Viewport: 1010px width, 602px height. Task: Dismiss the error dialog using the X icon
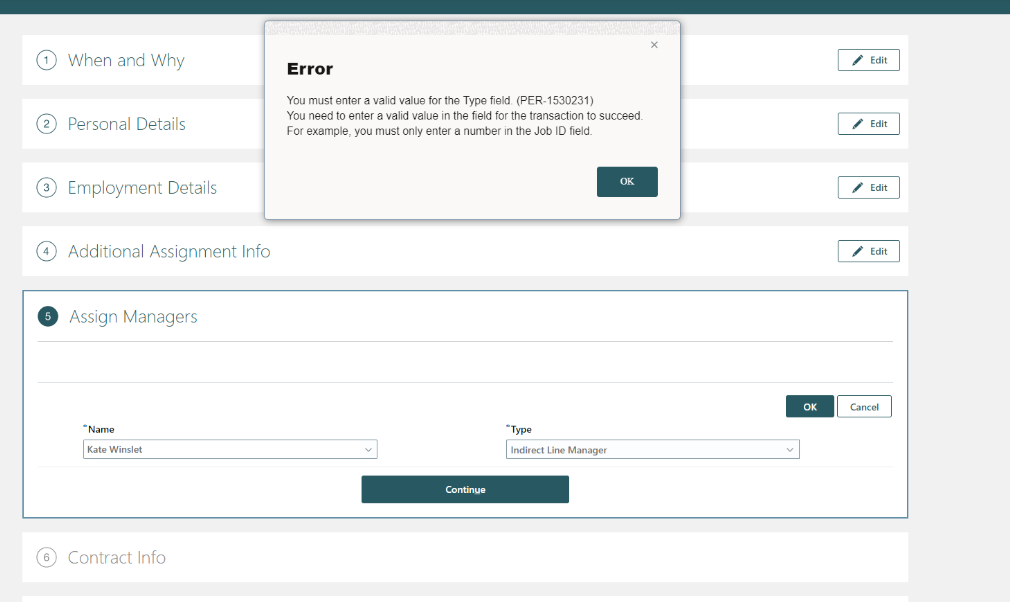point(654,44)
